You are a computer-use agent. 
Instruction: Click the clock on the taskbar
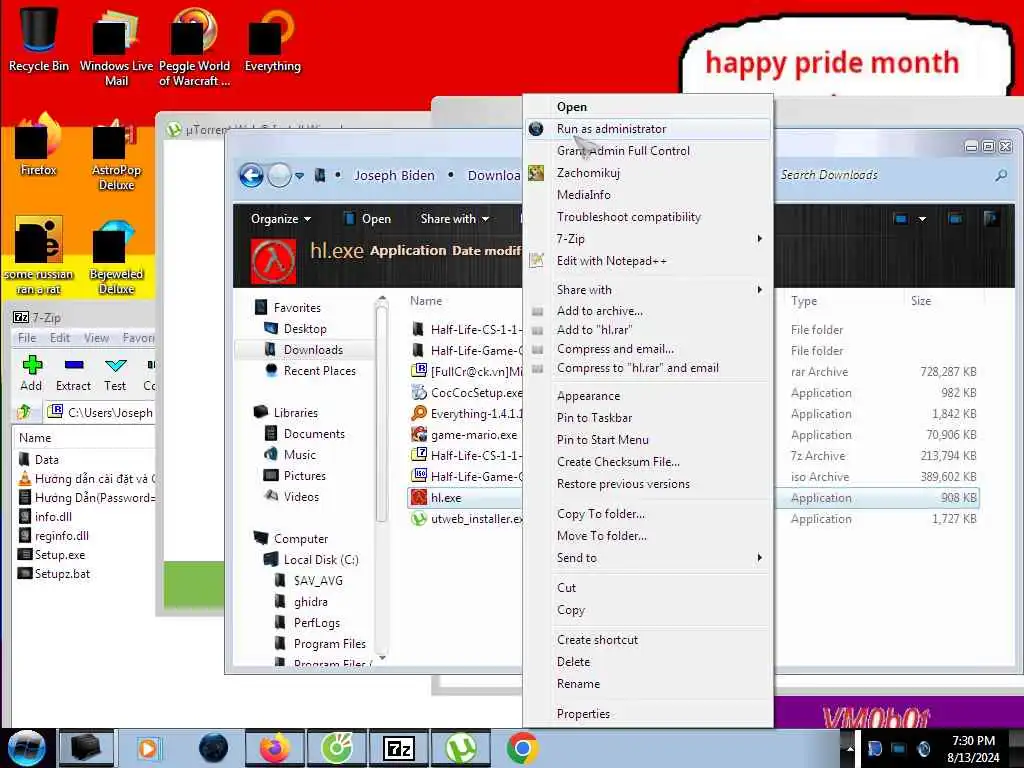tap(973, 749)
